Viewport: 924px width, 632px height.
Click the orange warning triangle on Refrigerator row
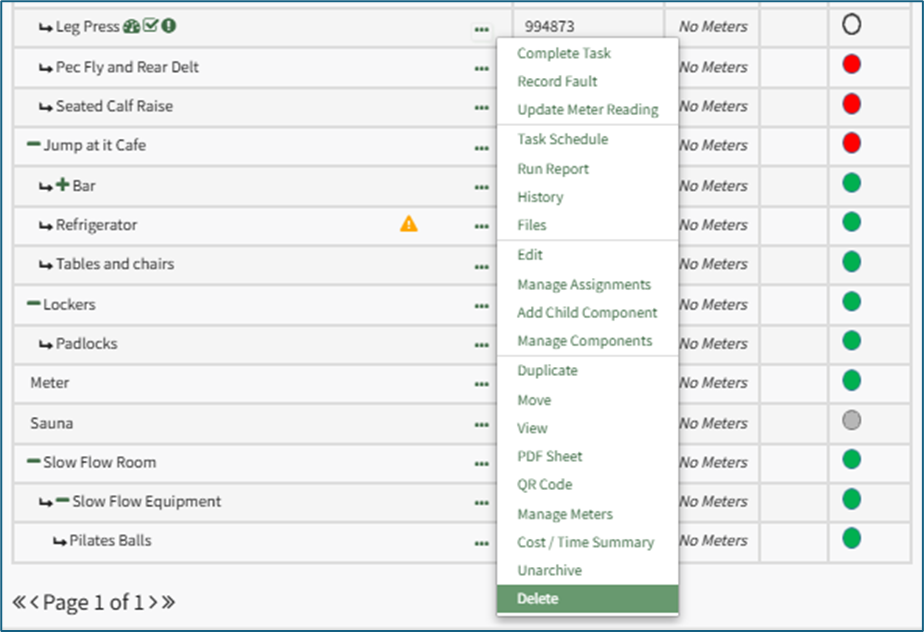[x=409, y=224]
